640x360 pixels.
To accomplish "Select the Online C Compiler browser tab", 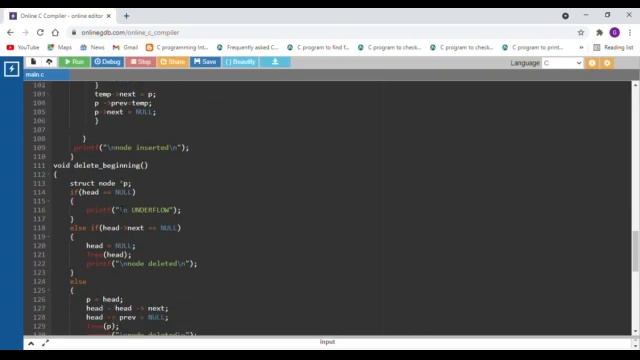I will 60,16.
